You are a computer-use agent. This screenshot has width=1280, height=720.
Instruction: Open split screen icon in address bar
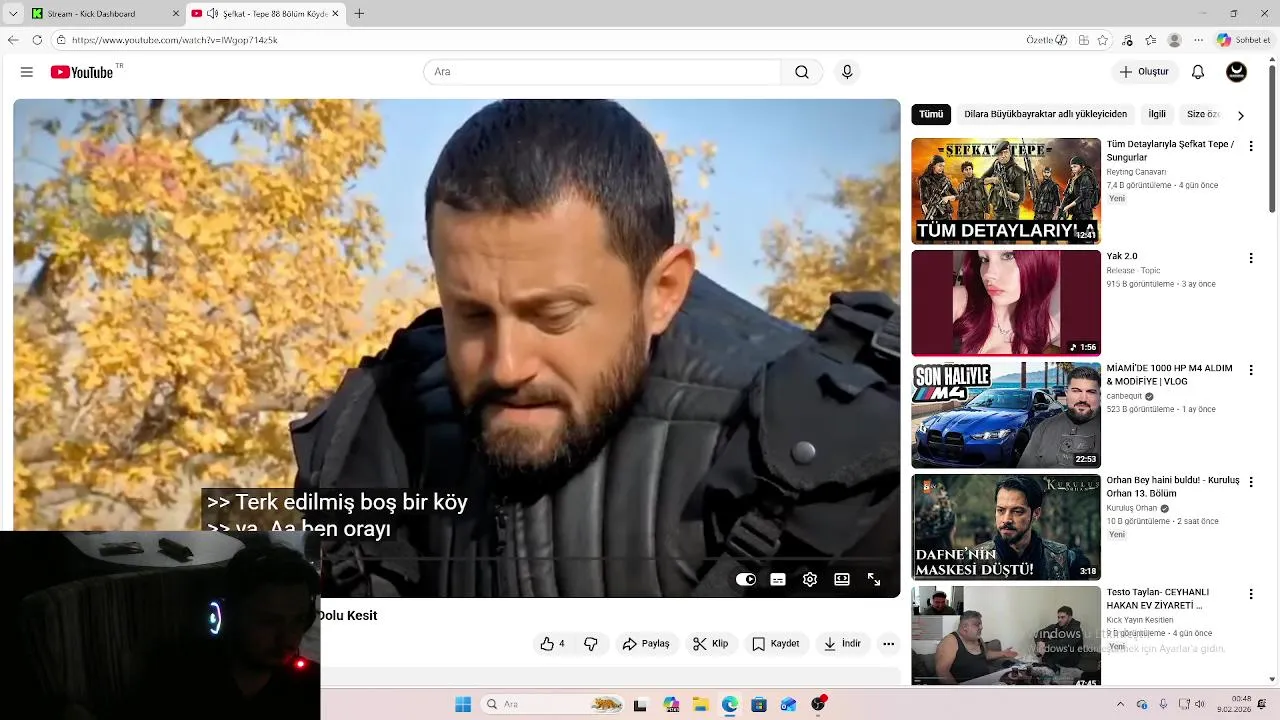pos(1084,40)
